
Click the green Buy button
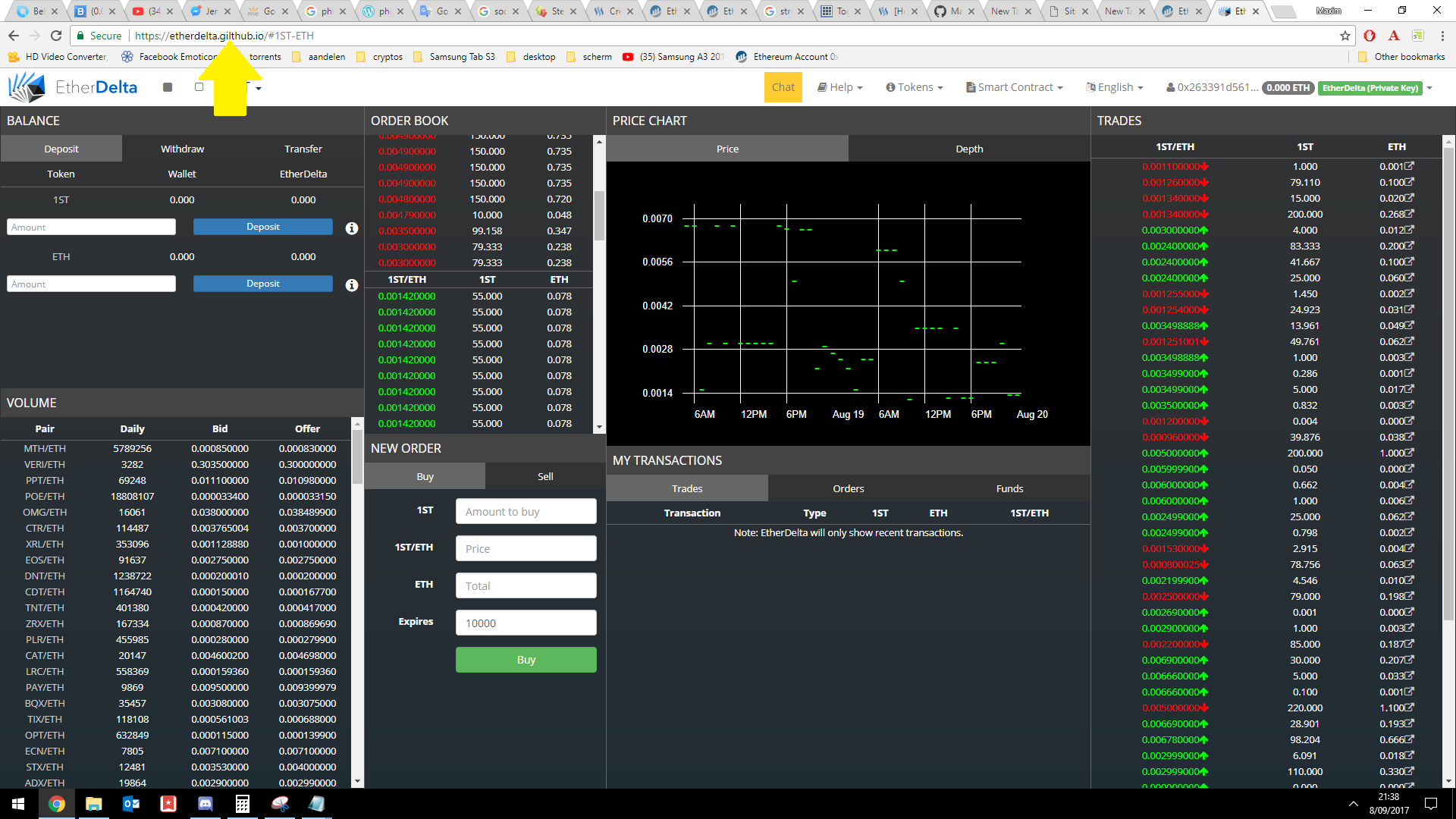pyautogui.click(x=526, y=660)
